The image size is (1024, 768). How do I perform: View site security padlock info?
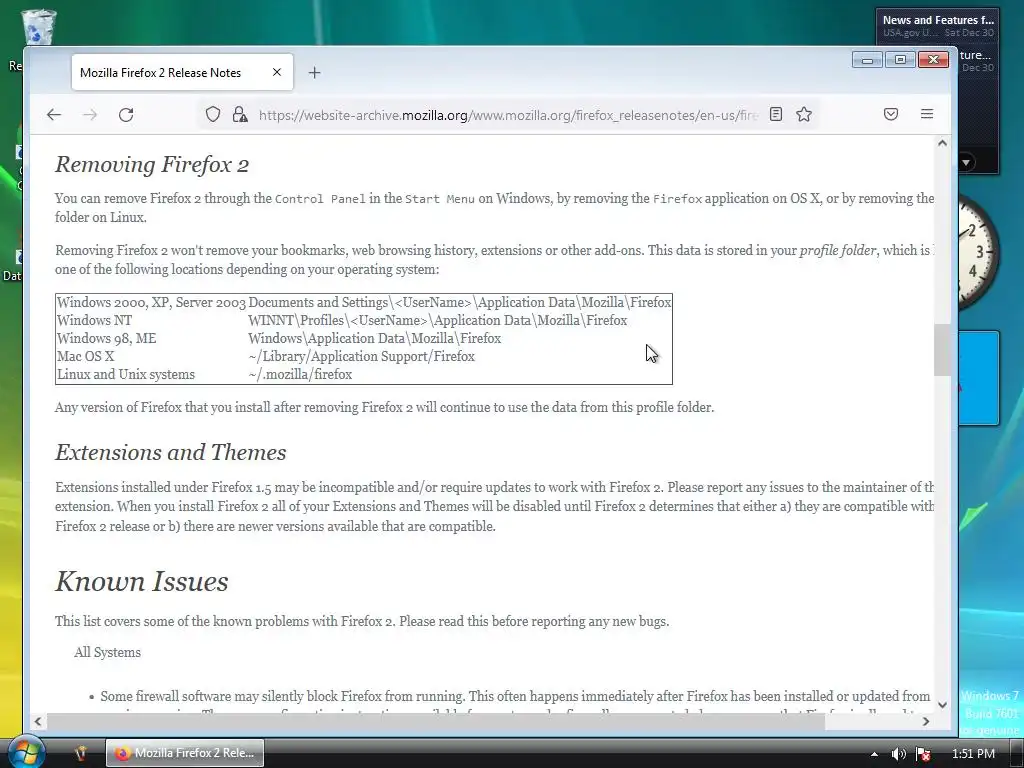pyautogui.click(x=240, y=114)
